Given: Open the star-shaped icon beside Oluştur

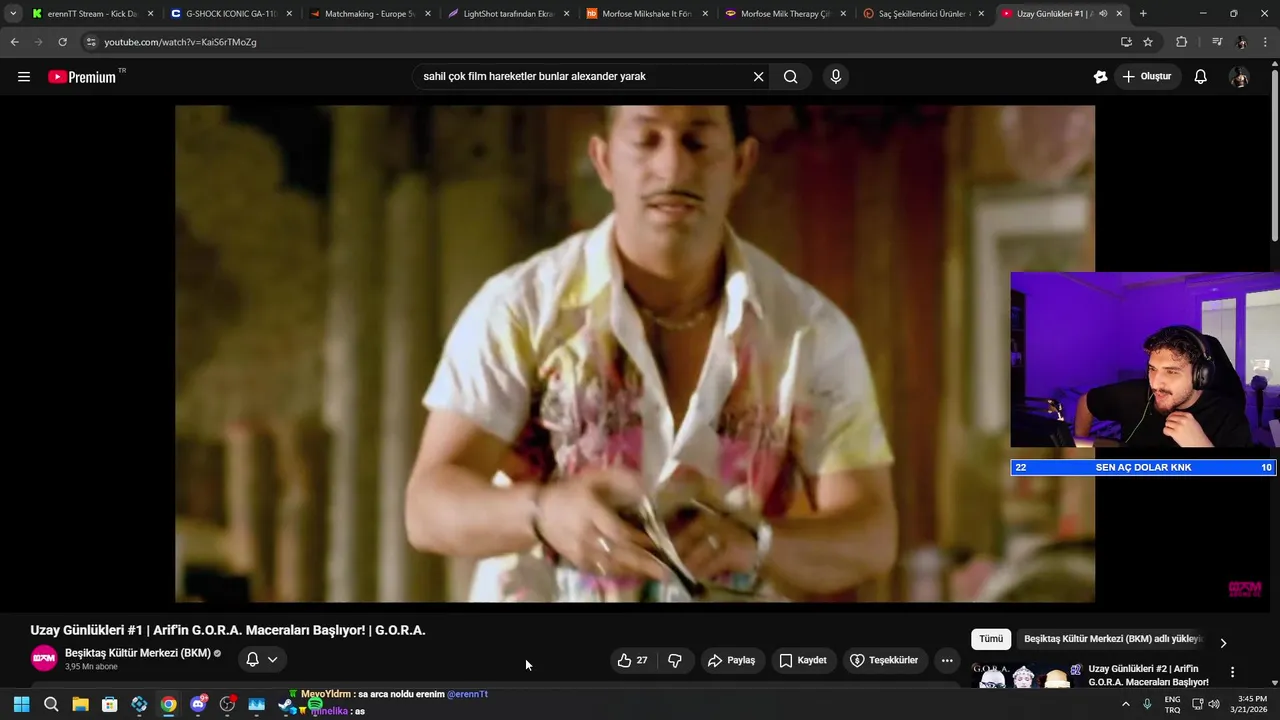Looking at the screenshot, I should 1101,77.
